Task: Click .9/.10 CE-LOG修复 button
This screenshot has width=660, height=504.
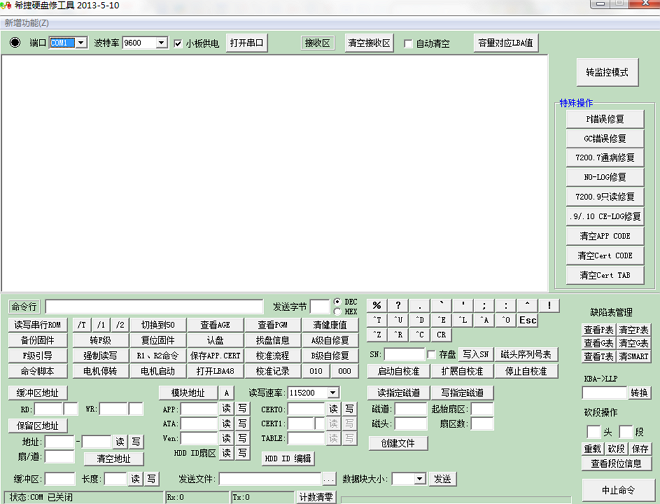Action: tap(605, 216)
